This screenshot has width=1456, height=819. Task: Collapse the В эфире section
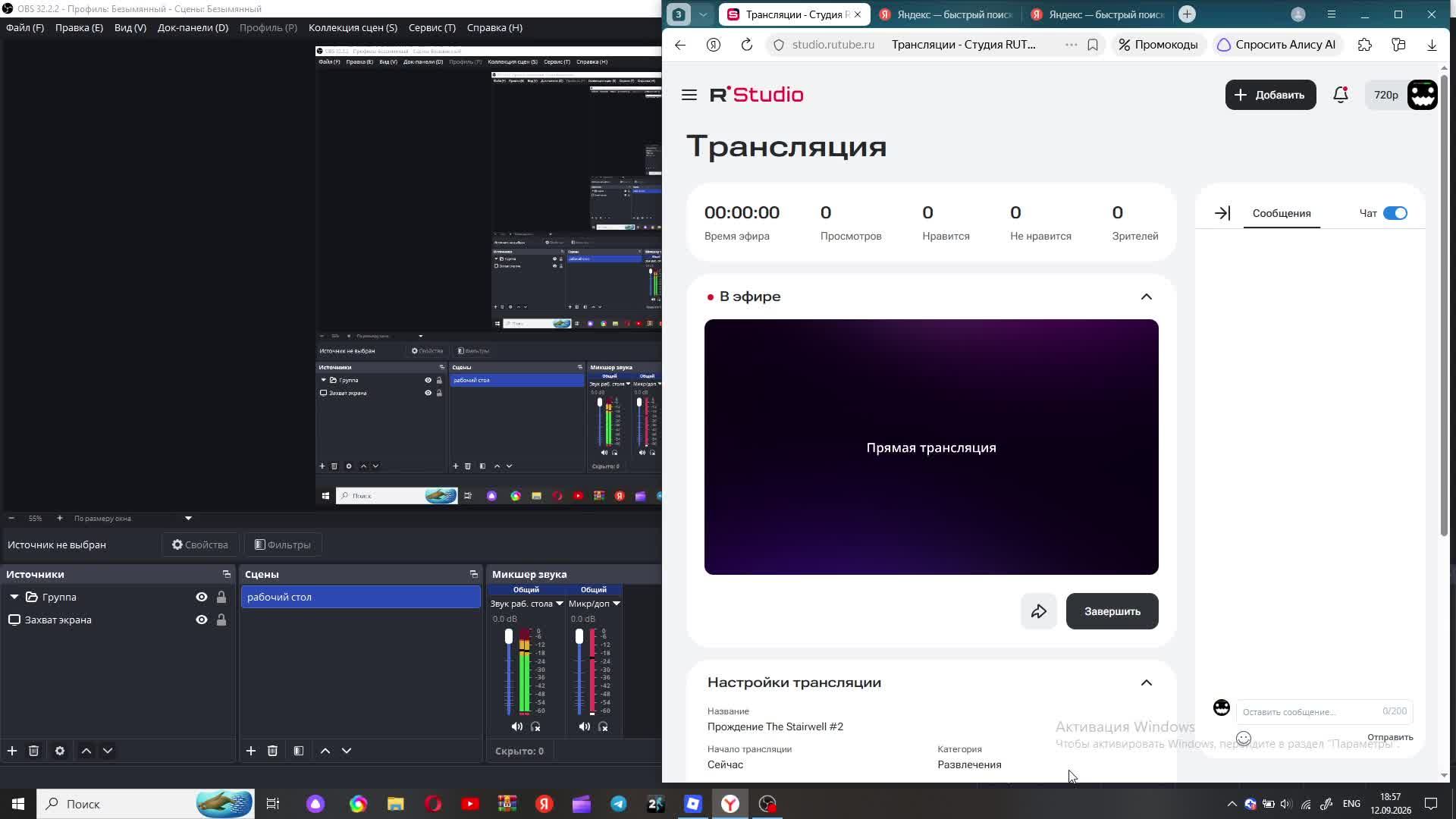tap(1147, 297)
